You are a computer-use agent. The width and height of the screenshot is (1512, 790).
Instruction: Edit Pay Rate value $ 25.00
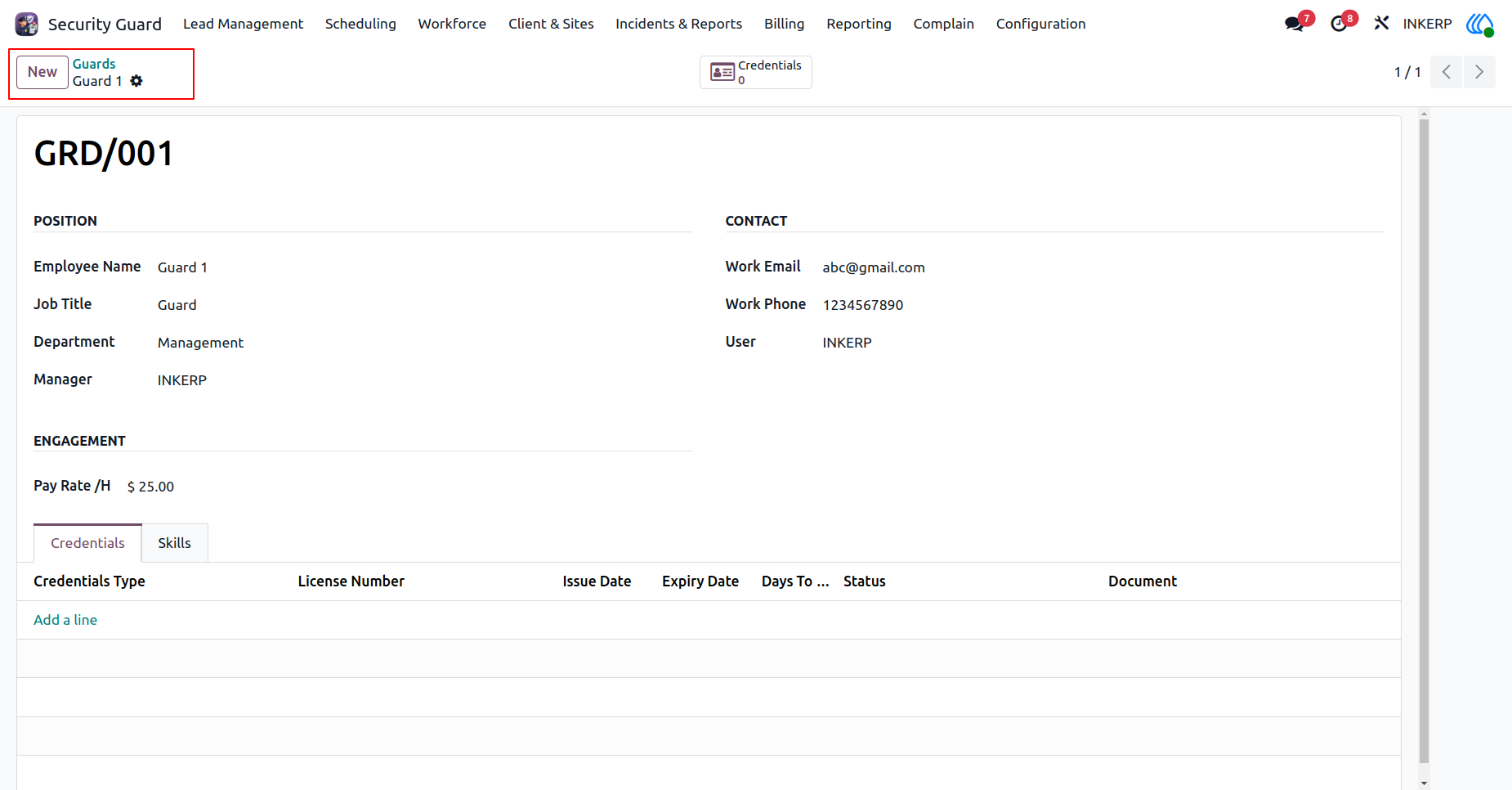(x=150, y=487)
